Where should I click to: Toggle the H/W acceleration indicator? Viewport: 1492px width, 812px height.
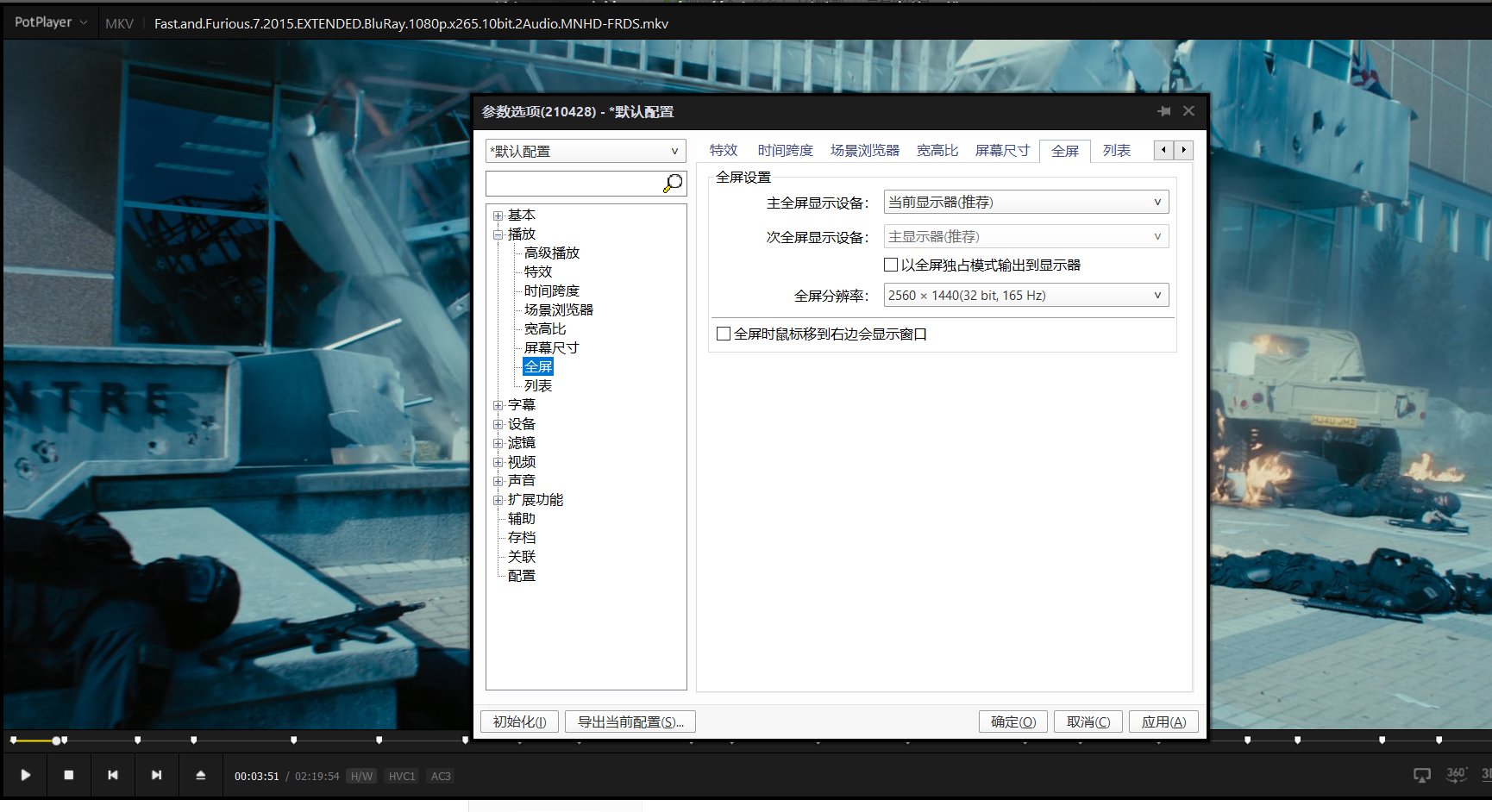[x=362, y=776]
